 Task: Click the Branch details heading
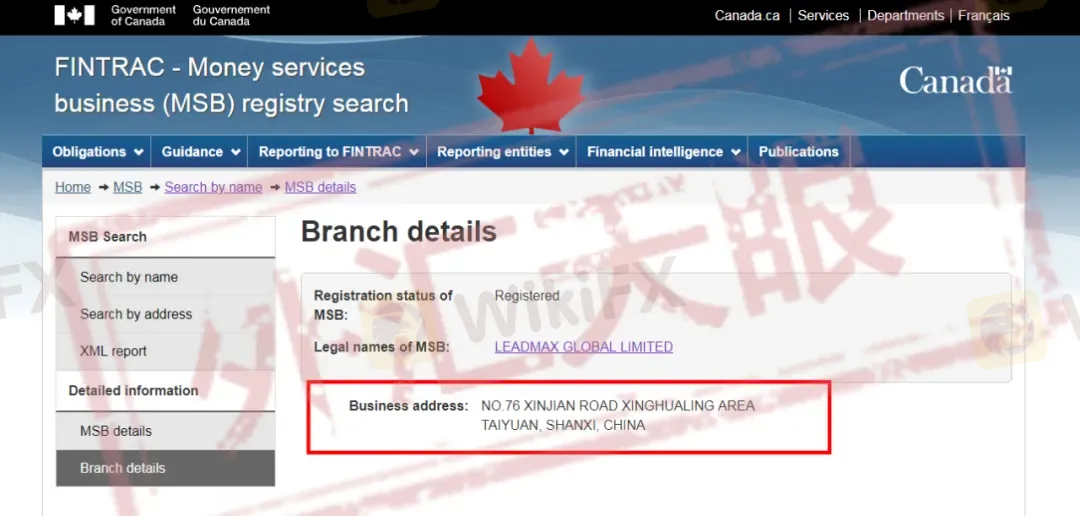pos(399,232)
